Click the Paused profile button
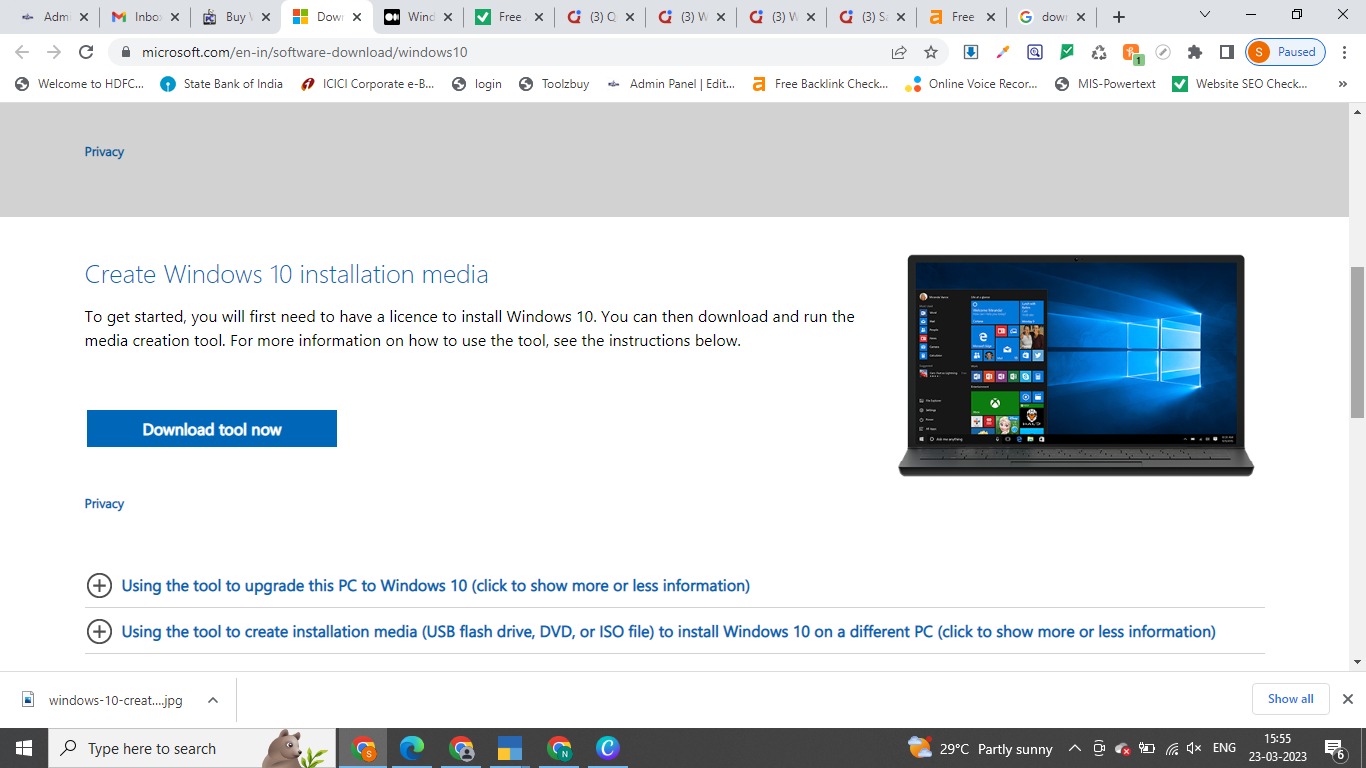Screen dimensions: 1366x768 pyautogui.click(x=1286, y=52)
